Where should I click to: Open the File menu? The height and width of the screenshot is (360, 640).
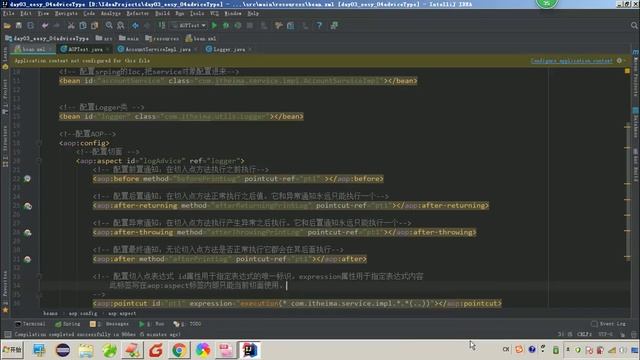coord(8,13)
